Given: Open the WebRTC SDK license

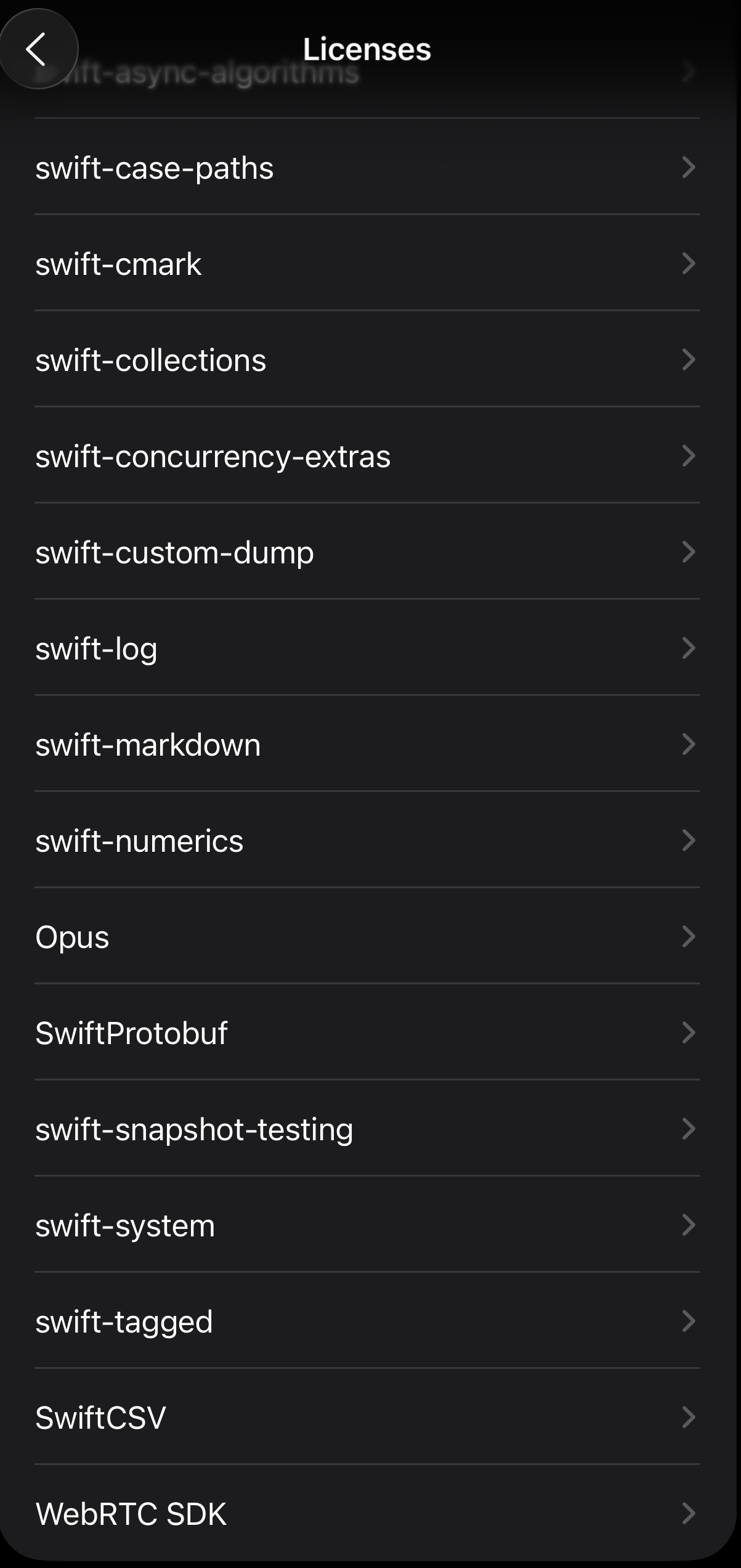Looking at the screenshot, I should tap(131, 1514).
